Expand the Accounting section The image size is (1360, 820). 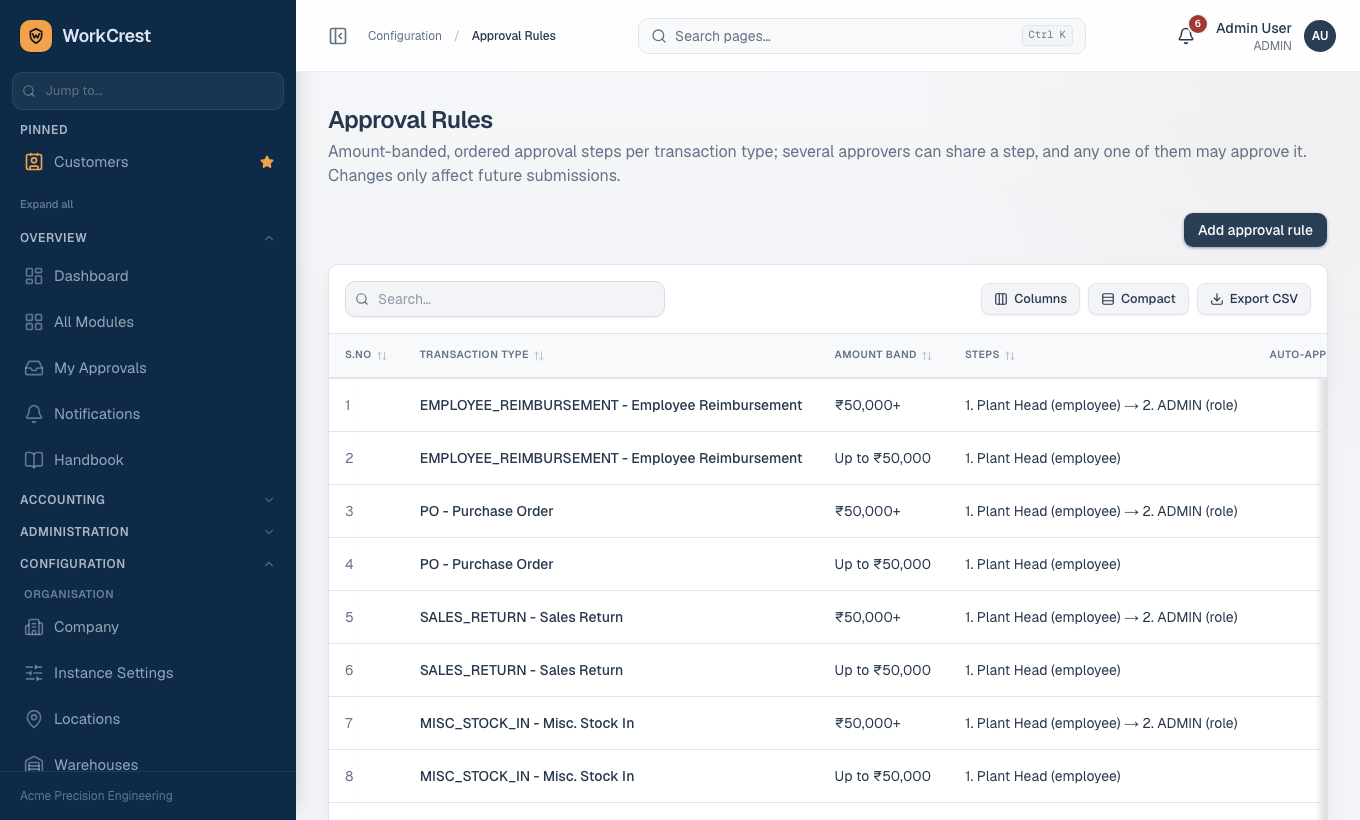(148, 499)
